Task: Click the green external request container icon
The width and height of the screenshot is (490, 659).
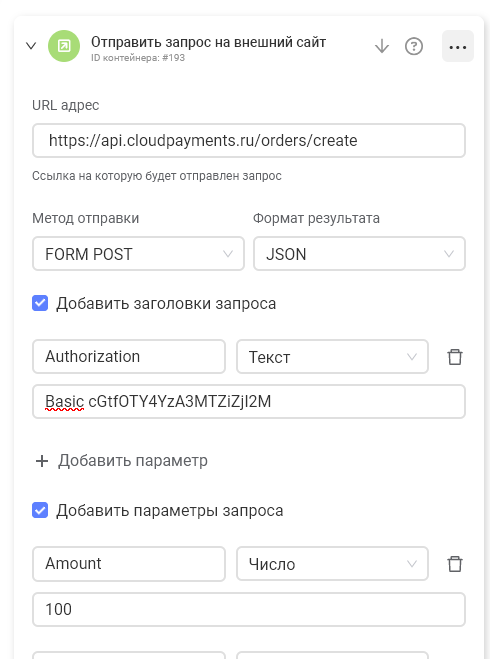Action: (64, 46)
